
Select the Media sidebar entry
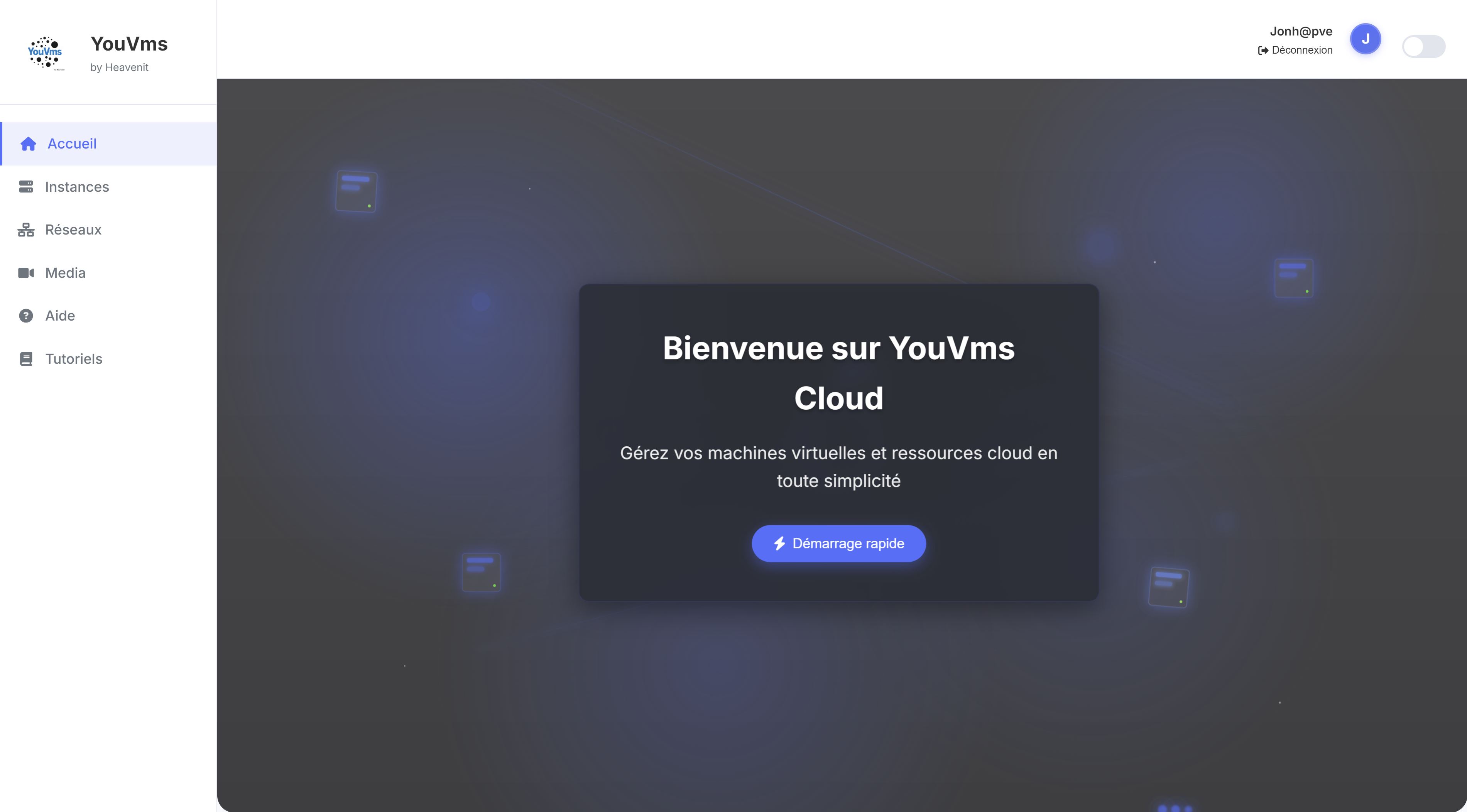pos(65,273)
